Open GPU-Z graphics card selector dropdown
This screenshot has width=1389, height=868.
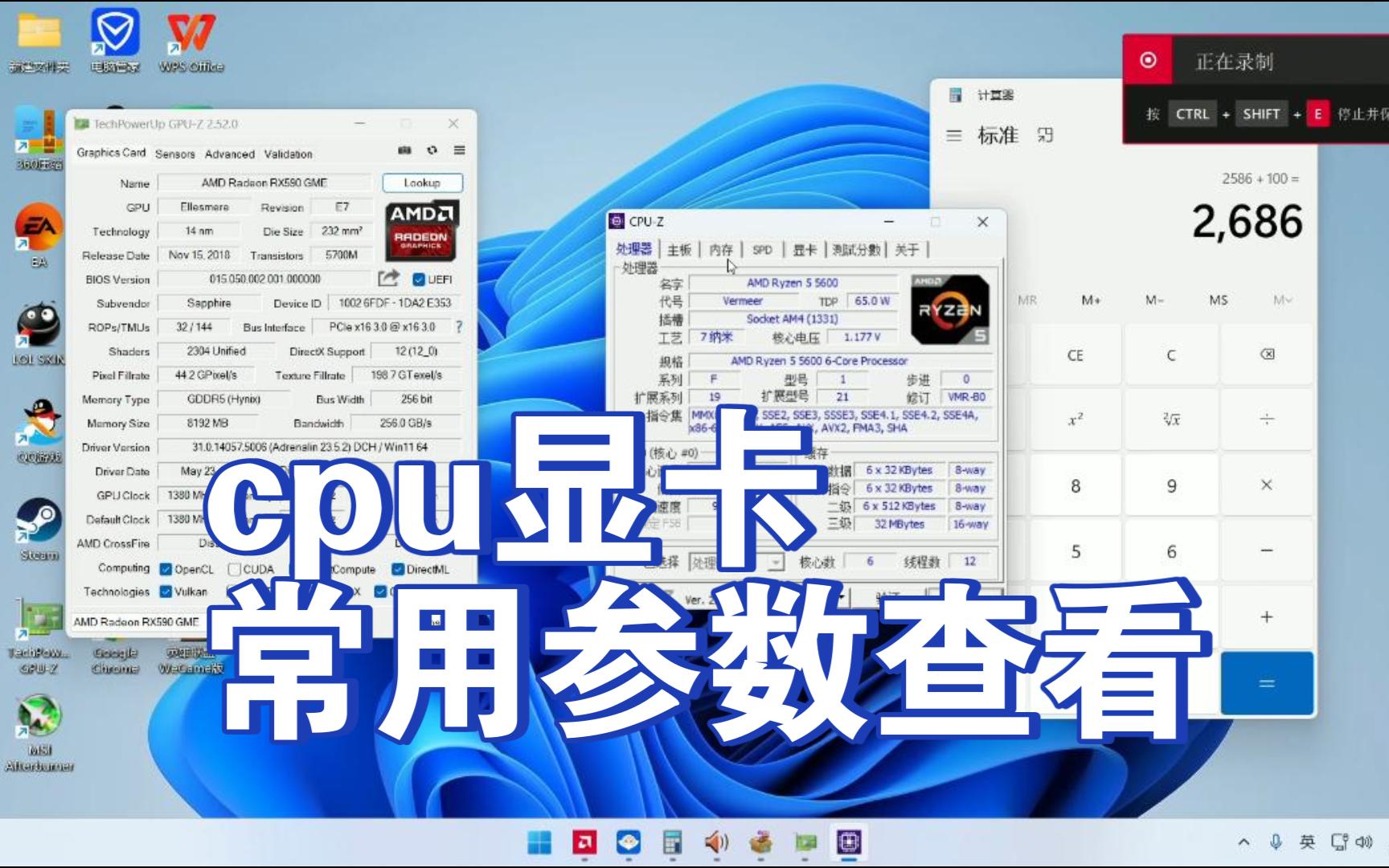coord(257,622)
